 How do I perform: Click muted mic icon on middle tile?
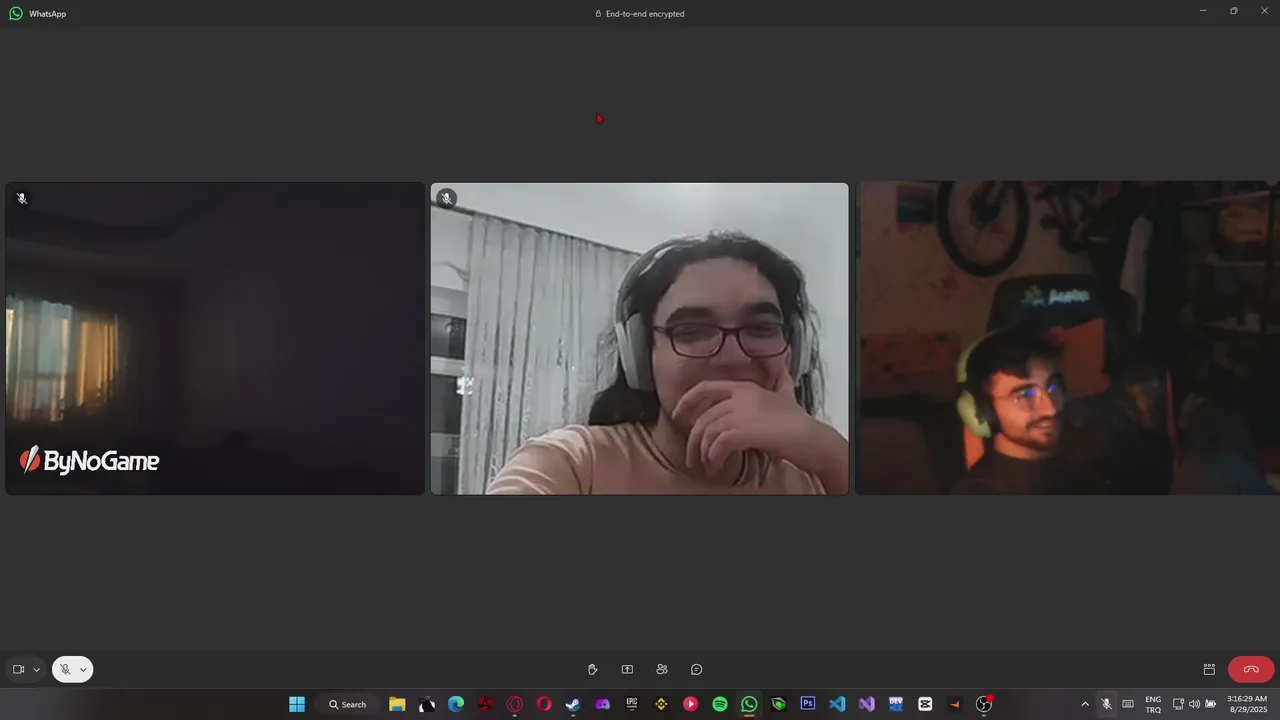(x=446, y=198)
